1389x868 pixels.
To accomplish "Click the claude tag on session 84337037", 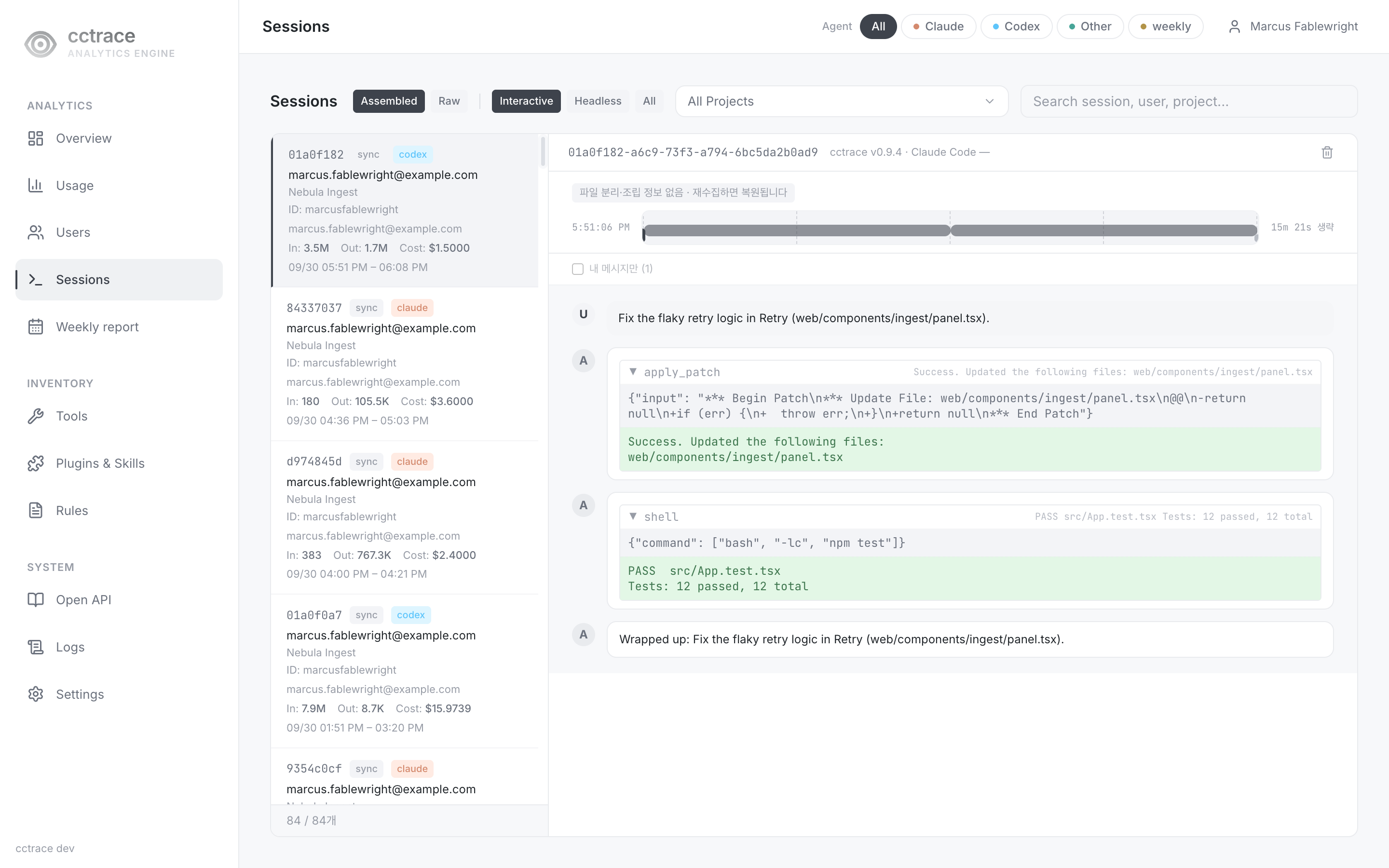I will click(412, 308).
